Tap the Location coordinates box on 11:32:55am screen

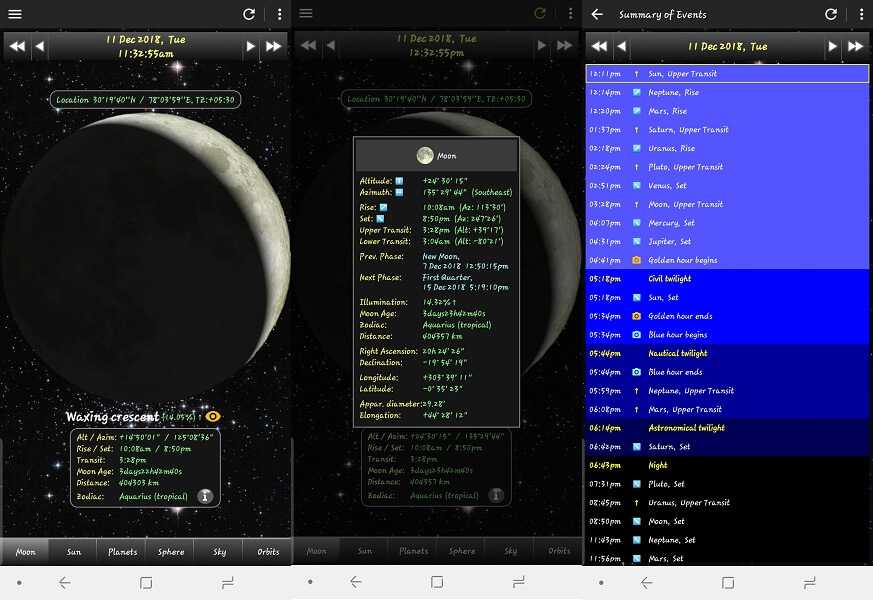[146, 100]
